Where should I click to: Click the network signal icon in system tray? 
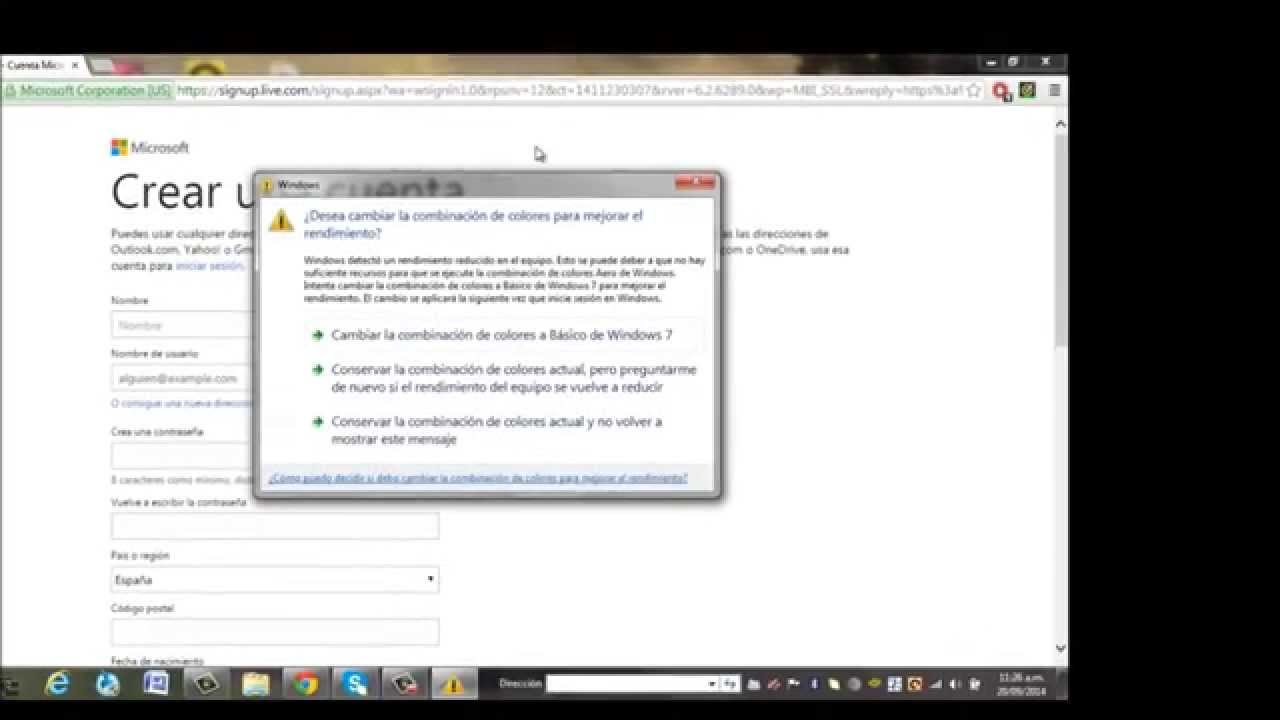tap(937, 685)
